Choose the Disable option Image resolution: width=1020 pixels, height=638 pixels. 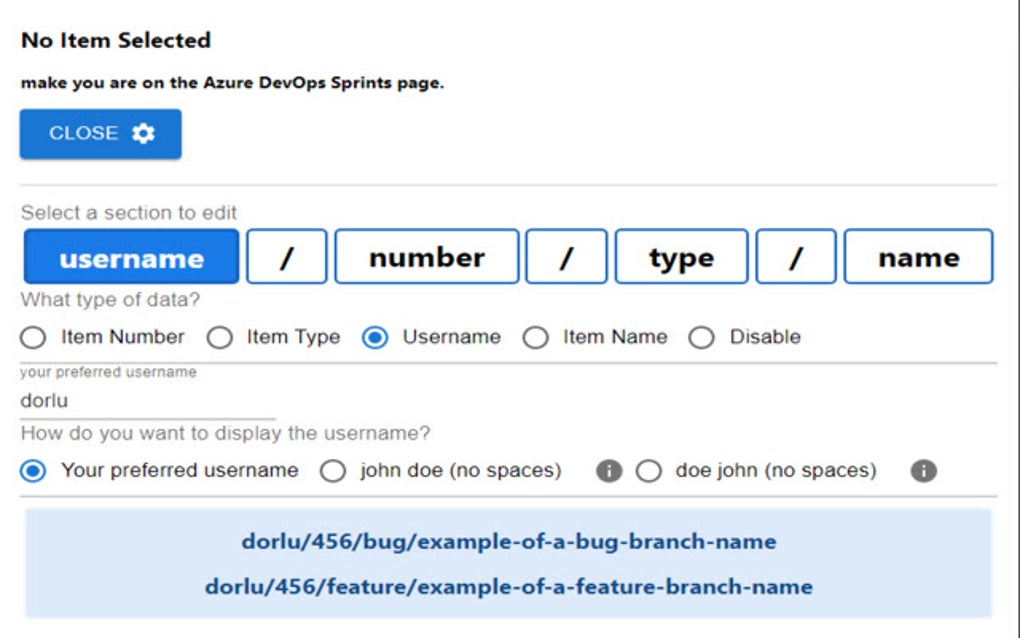coord(704,337)
